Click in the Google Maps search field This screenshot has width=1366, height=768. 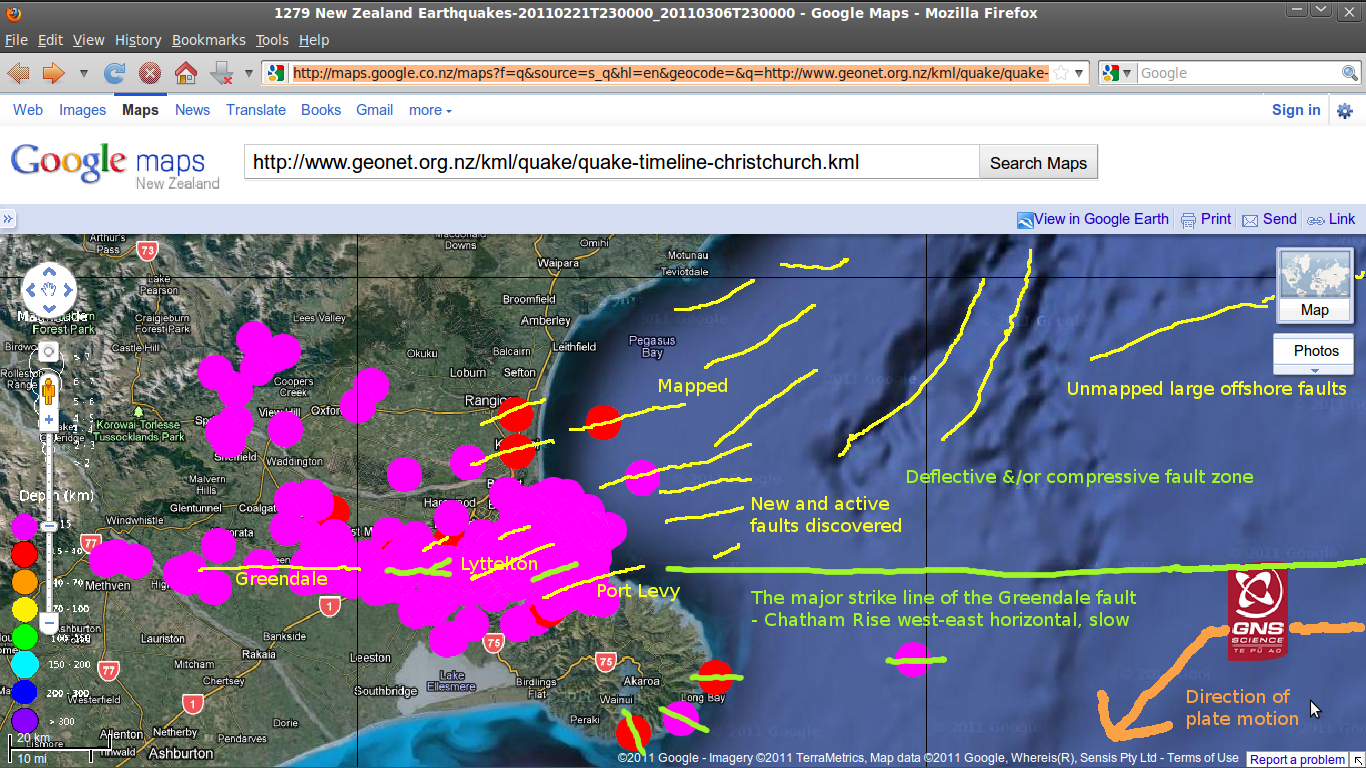(611, 162)
